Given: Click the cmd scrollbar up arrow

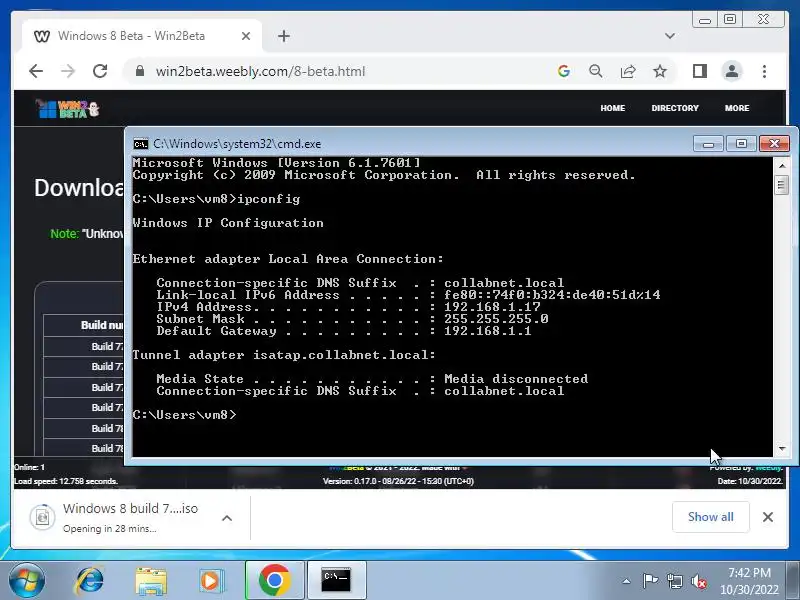Looking at the screenshot, I should coord(782,166).
